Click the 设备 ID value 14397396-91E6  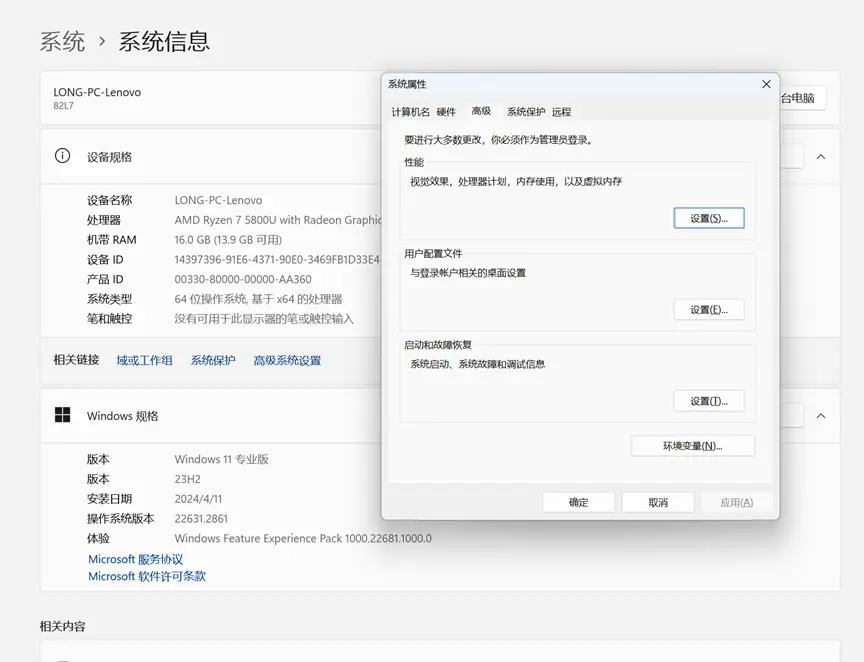tap(277, 260)
